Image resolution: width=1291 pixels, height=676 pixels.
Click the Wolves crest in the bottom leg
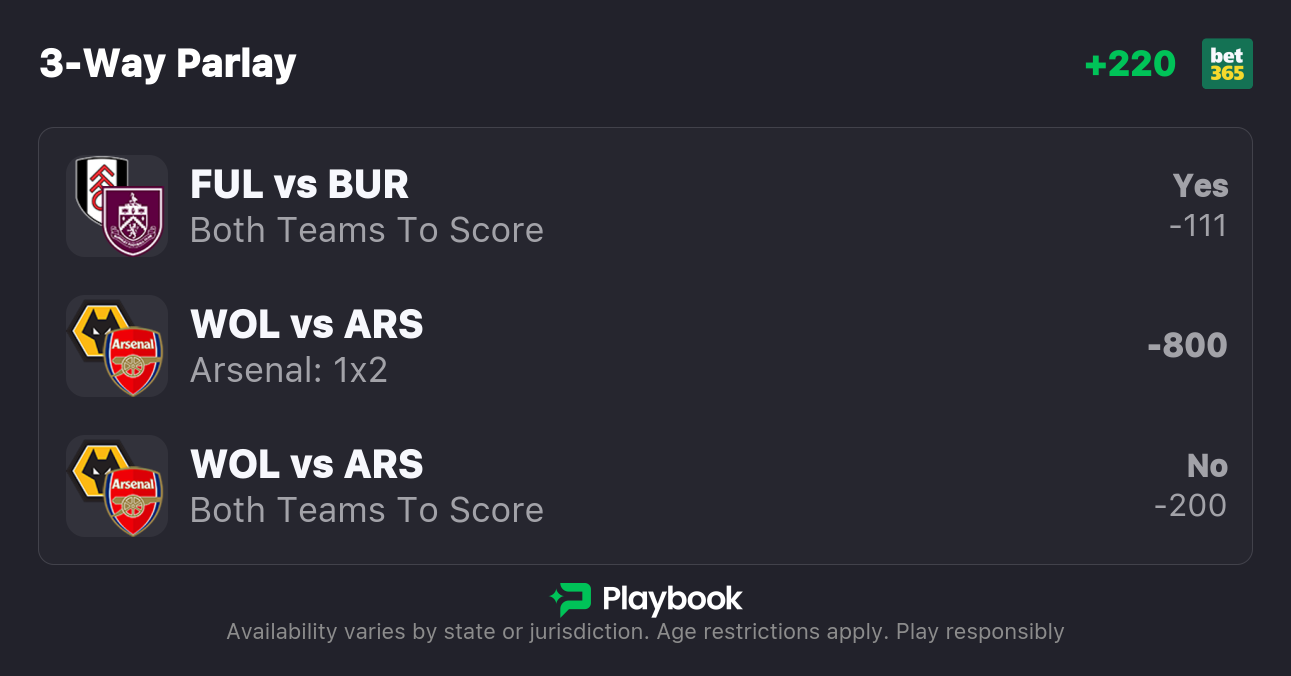[96, 466]
